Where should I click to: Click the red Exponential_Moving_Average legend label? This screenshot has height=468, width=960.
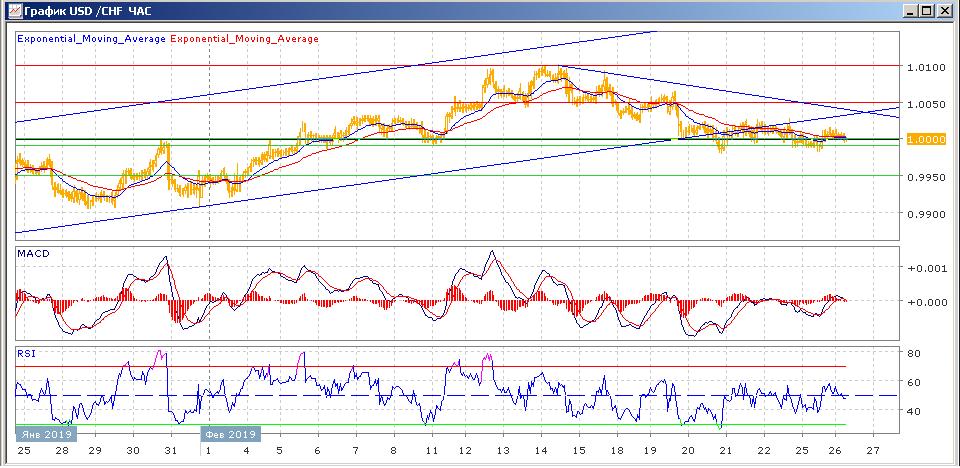(x=245, y=39)
